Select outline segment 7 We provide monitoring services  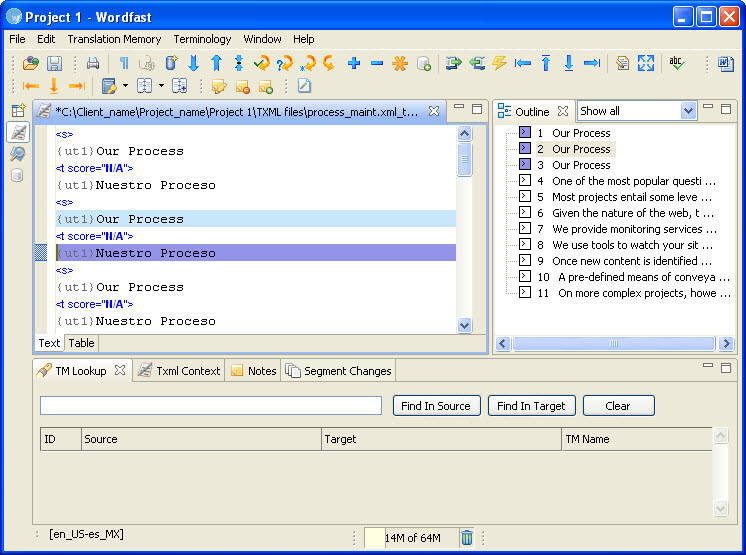(627, 229)
